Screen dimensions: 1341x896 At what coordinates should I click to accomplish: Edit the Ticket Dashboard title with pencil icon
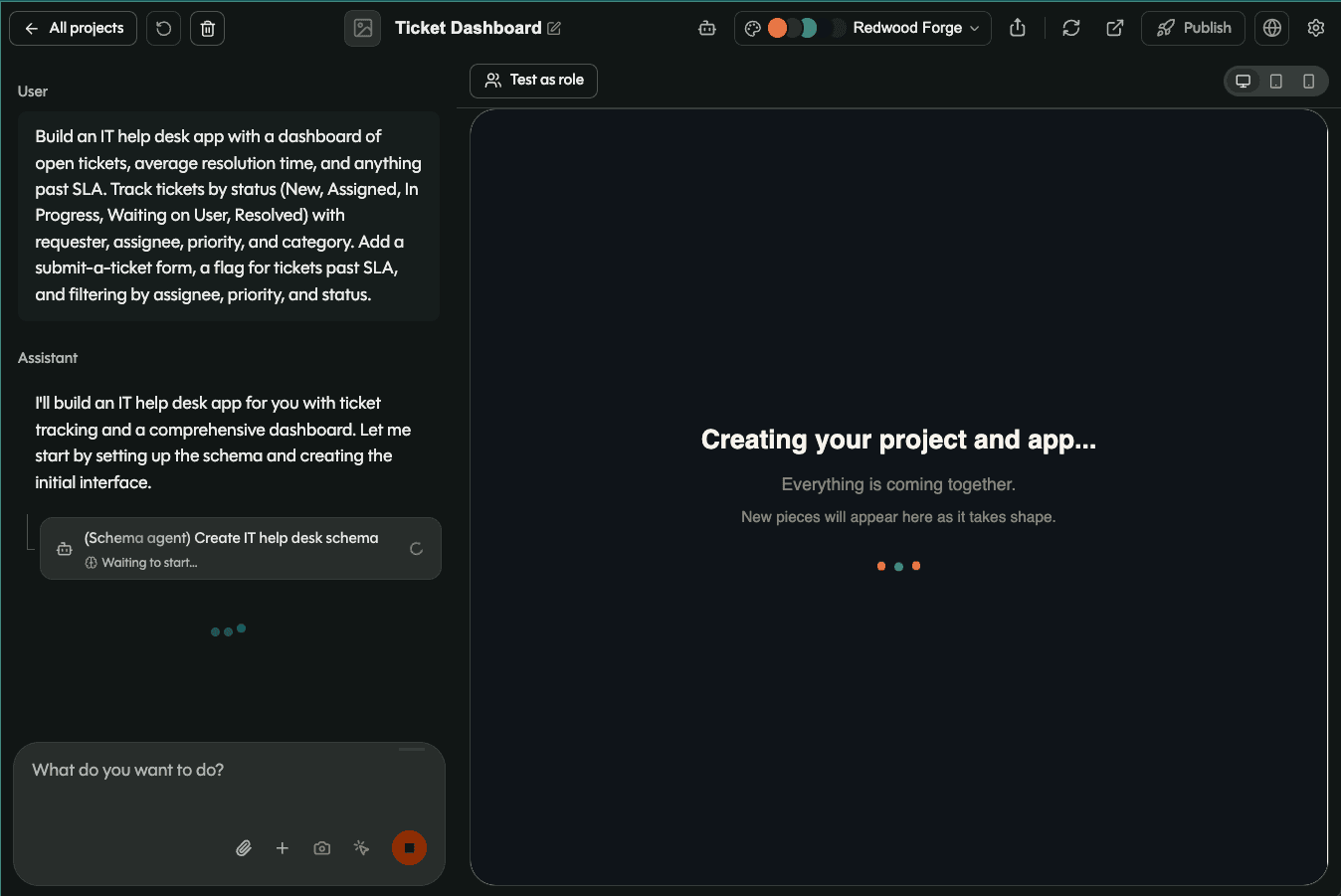pyautogui.click(x=554, y=28)
